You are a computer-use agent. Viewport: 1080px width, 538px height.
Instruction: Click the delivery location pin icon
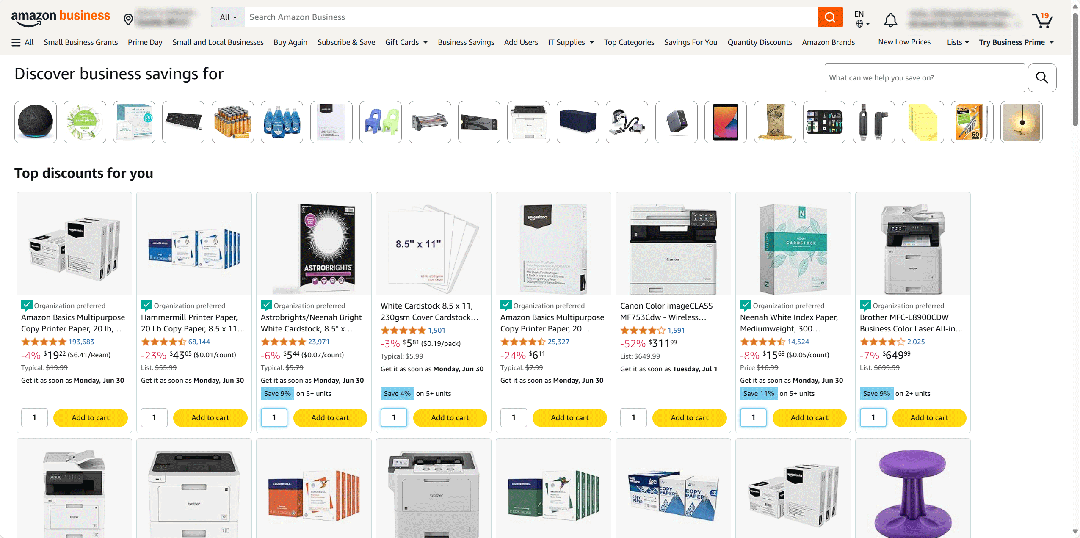pos(129,19)
